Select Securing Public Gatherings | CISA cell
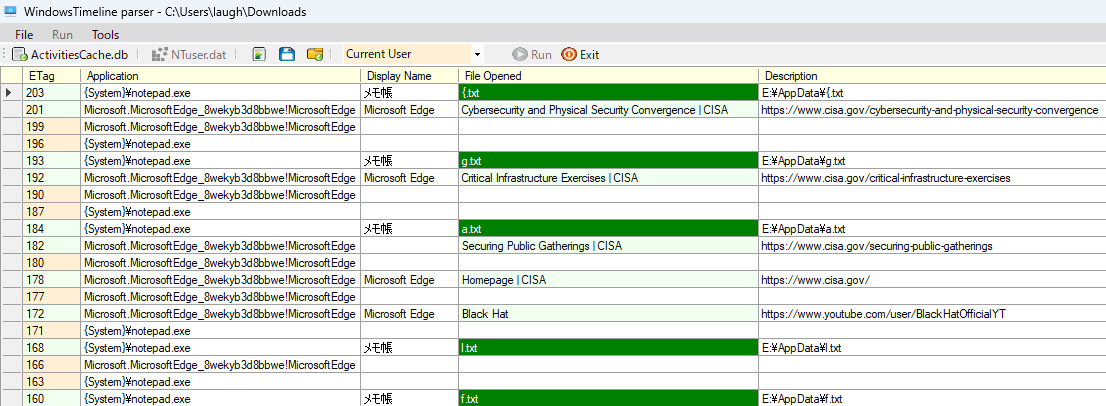The image size is (1106, 406). pos(609,245)
